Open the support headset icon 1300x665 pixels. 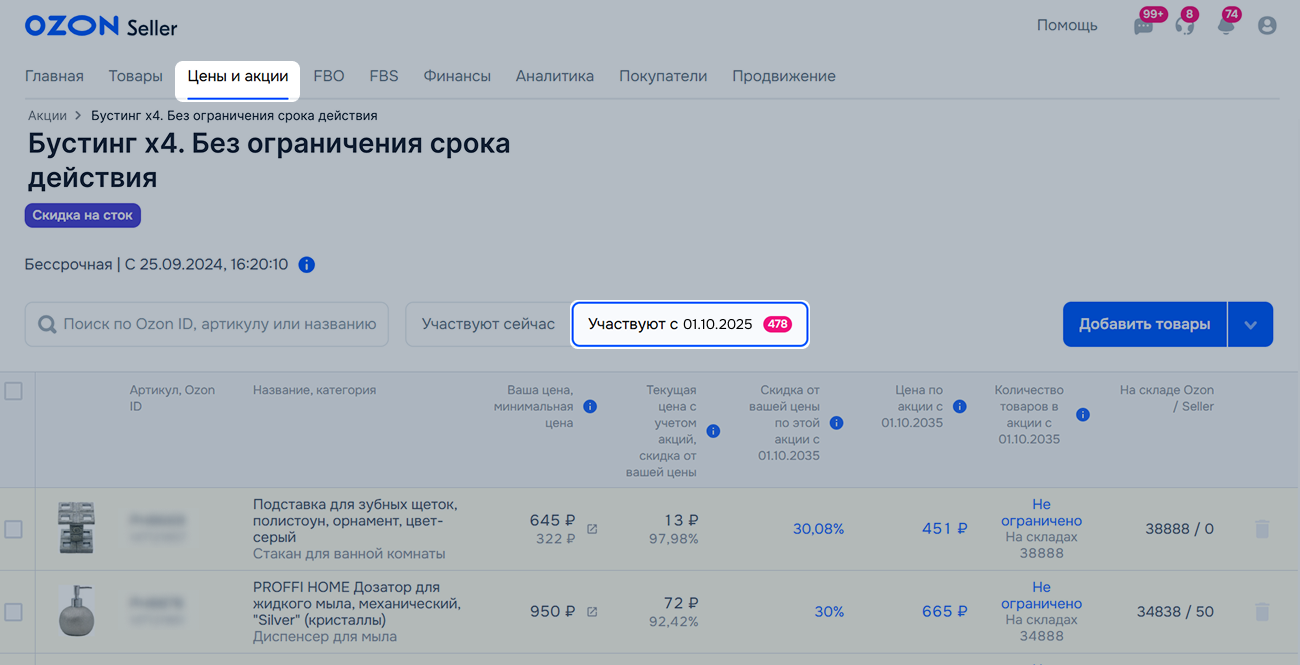point(1185,26)
